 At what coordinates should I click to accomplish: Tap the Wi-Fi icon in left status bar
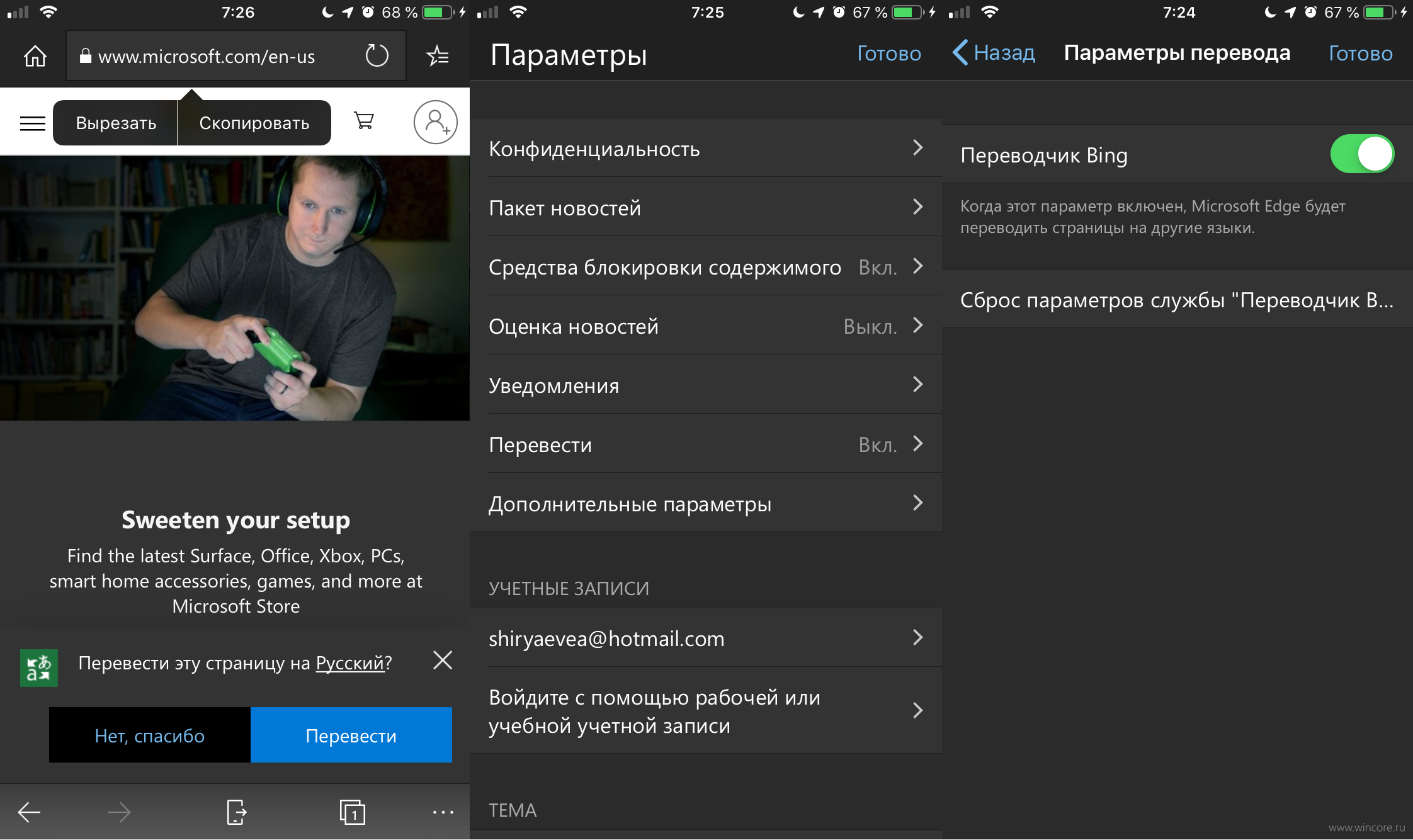pos(48,12)
